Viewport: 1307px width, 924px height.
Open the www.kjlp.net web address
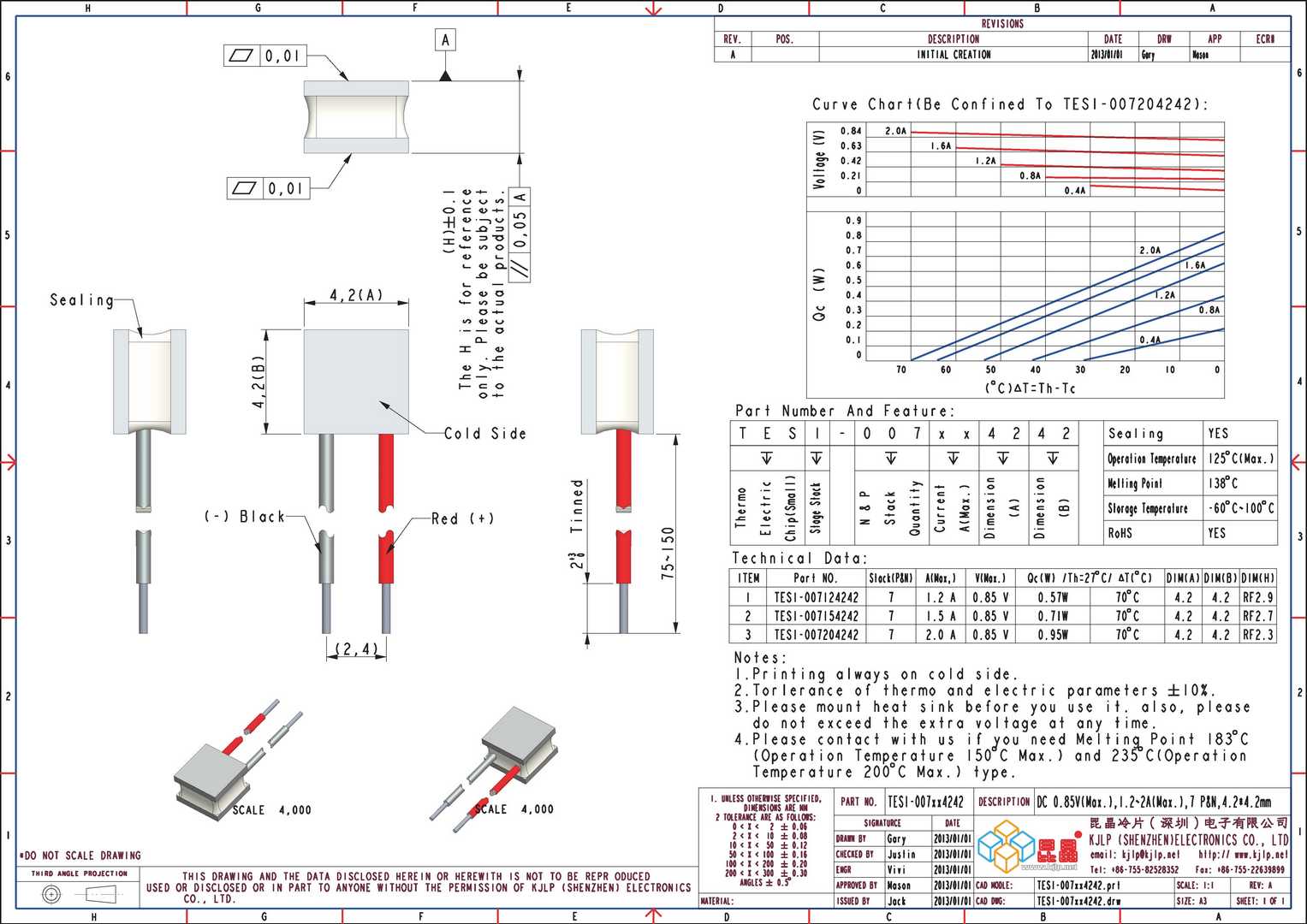(1262, 855)
